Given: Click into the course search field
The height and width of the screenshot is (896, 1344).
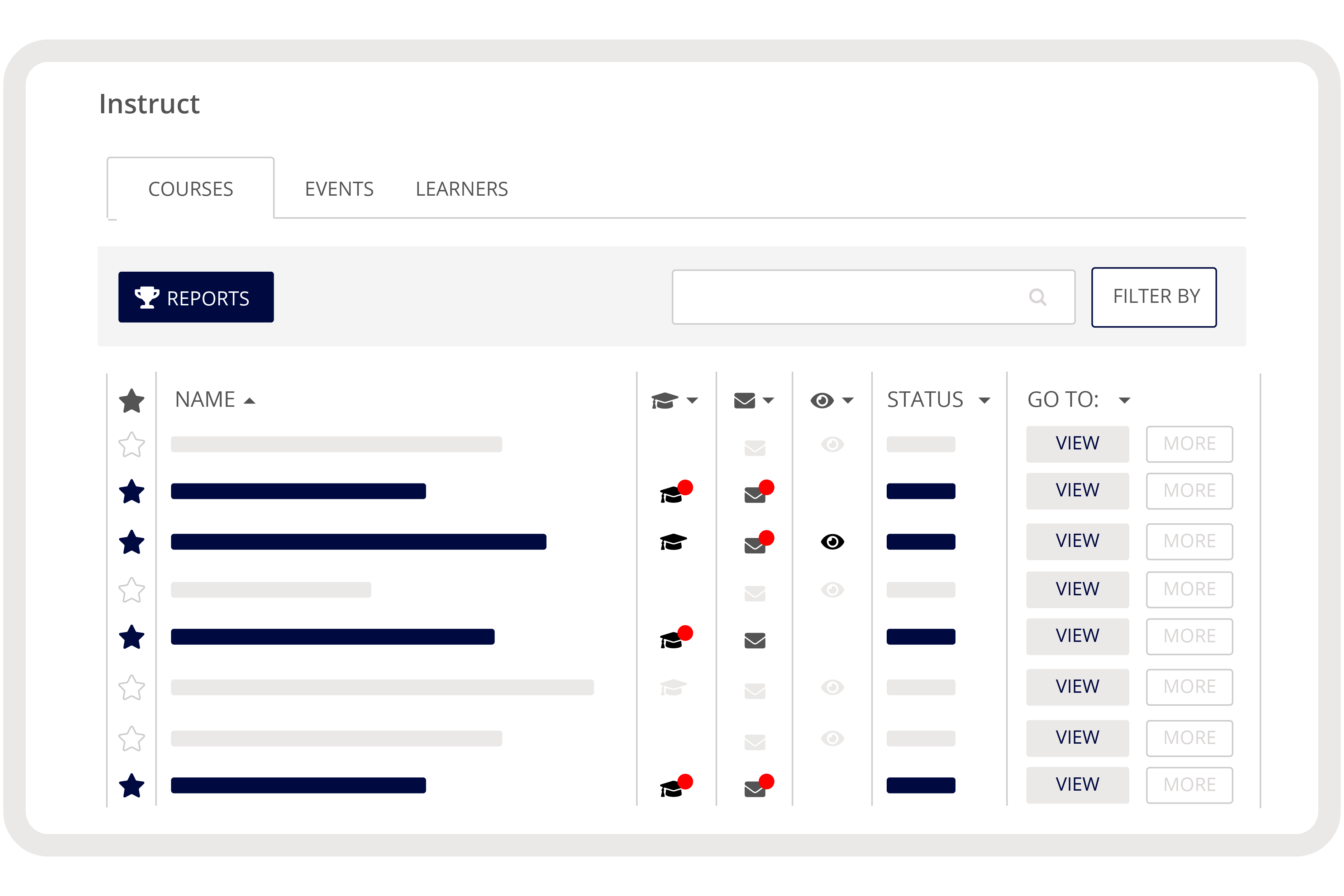Looking at the screenshot, I should pyautogui.click(x=846, y=297).
